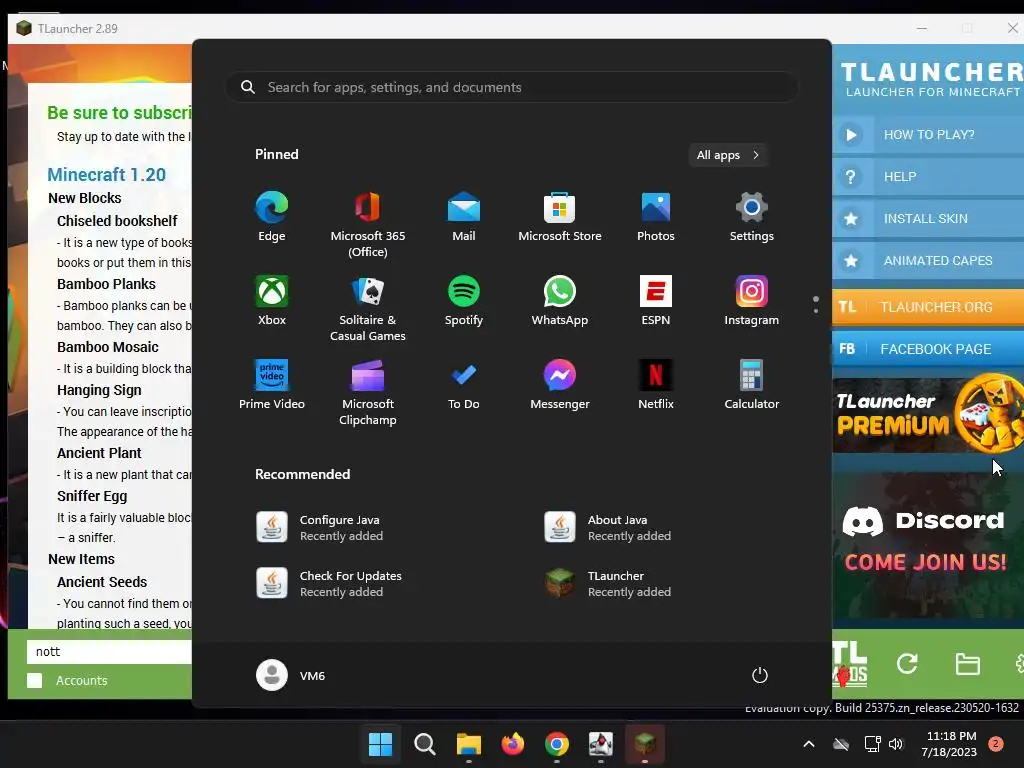The width and height of the screenshot is (1024, 768).
Task: Open ANIMATED CAPES in TLauncher
Action: click(927, 261)
